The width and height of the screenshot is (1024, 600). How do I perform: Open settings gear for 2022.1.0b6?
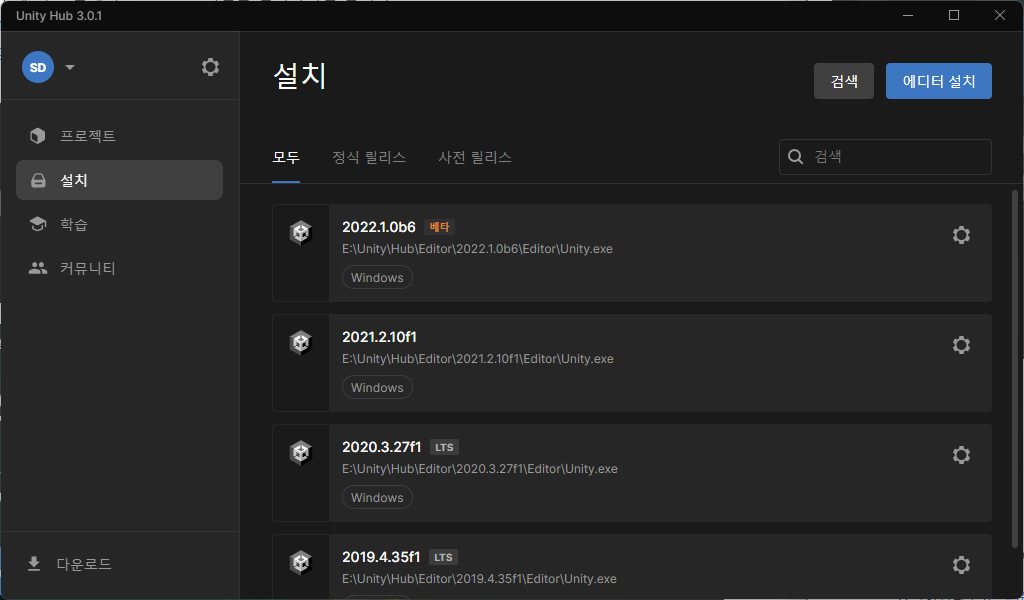[961, 235]
